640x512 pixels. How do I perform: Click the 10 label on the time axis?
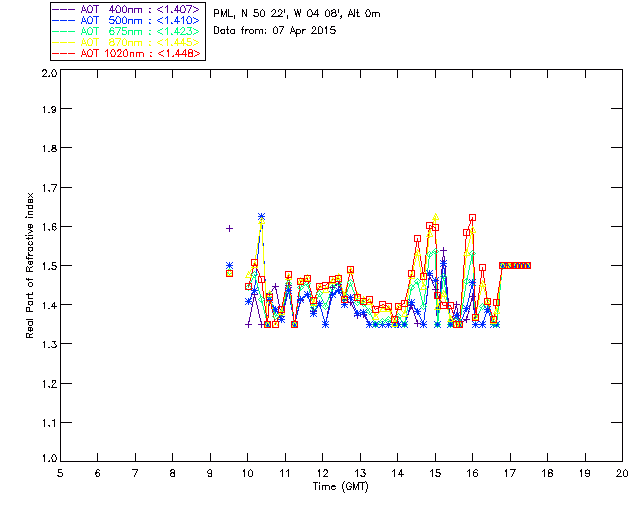[x=247, y=473]
